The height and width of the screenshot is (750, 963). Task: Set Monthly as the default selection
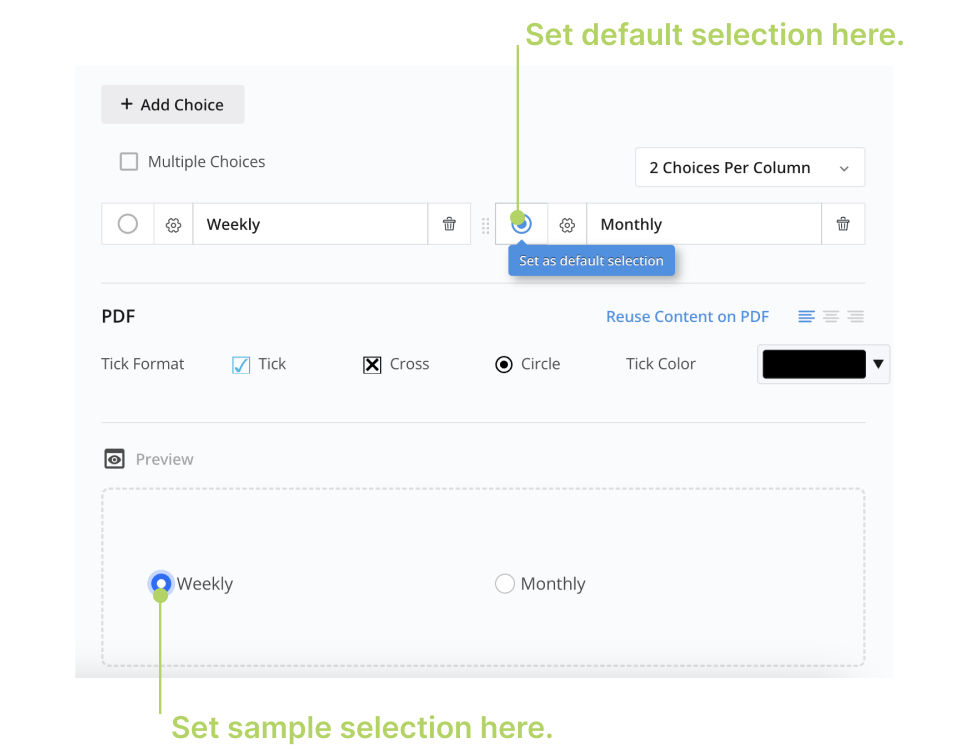click(522, 225)
